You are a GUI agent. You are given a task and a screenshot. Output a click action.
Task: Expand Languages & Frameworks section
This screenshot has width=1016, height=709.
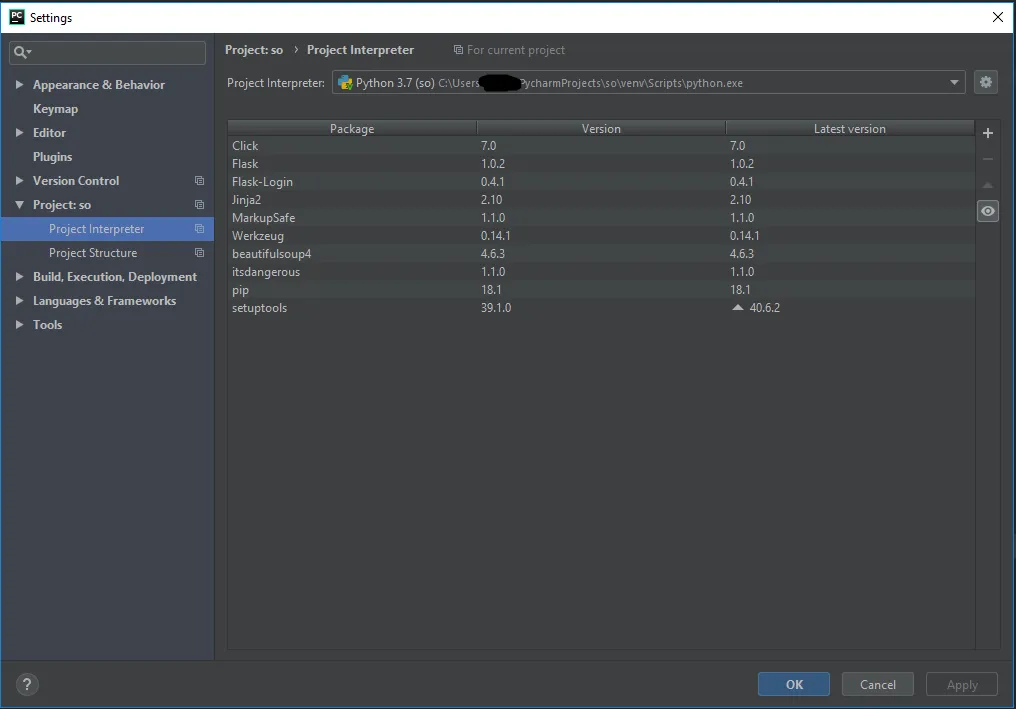click(19, 301)
